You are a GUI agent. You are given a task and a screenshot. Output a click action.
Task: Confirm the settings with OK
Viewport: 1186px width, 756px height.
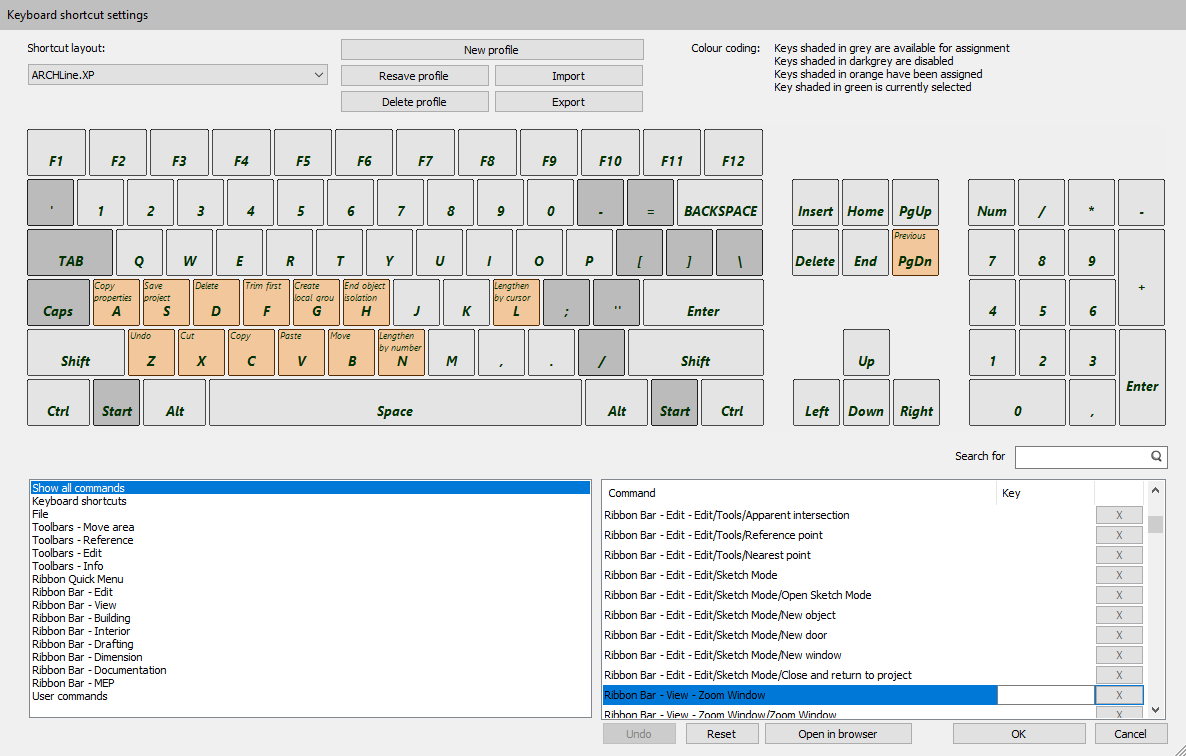(x=1019, y=734)
